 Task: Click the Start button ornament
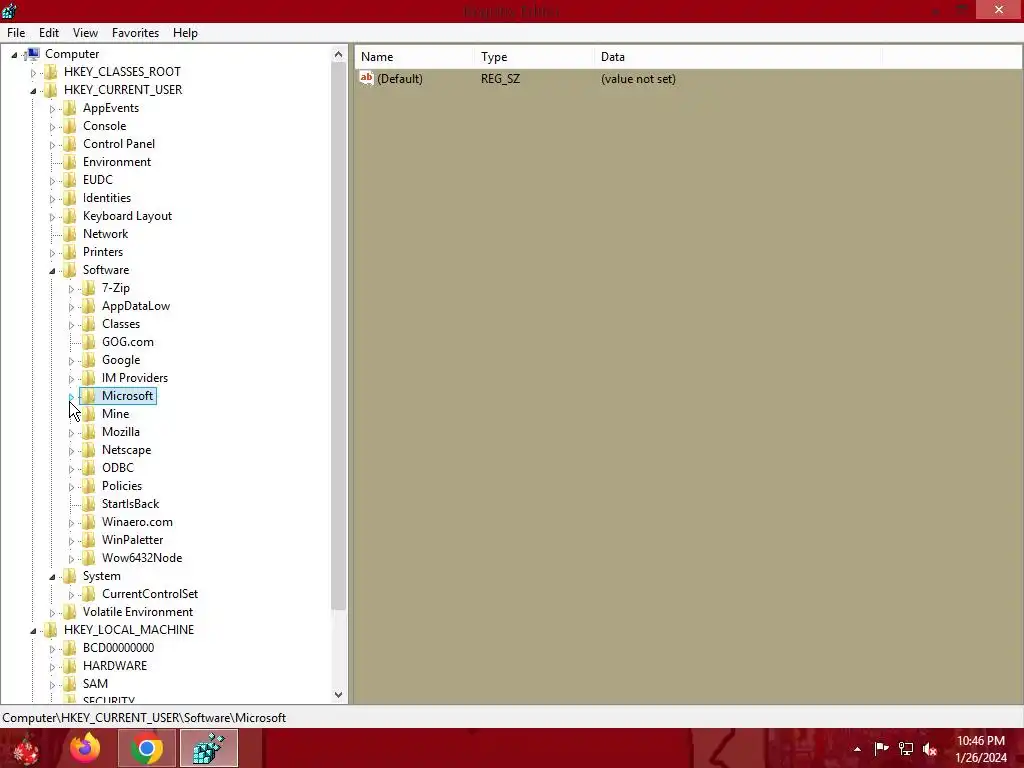click(x=25, y=749)
